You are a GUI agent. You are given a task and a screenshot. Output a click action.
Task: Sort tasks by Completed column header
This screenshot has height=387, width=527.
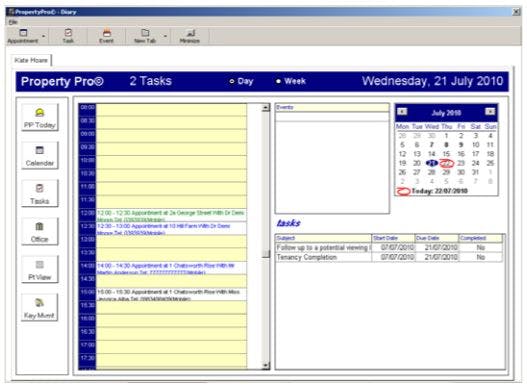(480, 238)
